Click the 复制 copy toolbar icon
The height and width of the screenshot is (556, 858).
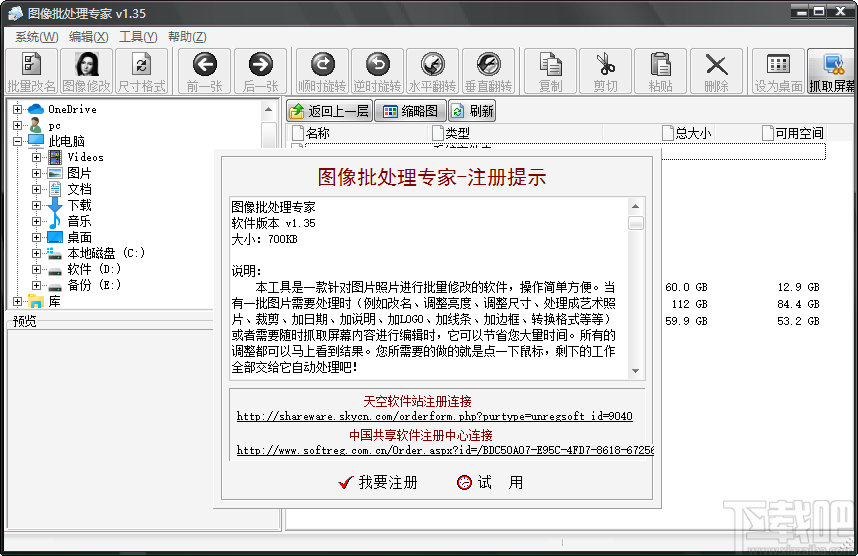pyautogui.click(x=550, y=71)
